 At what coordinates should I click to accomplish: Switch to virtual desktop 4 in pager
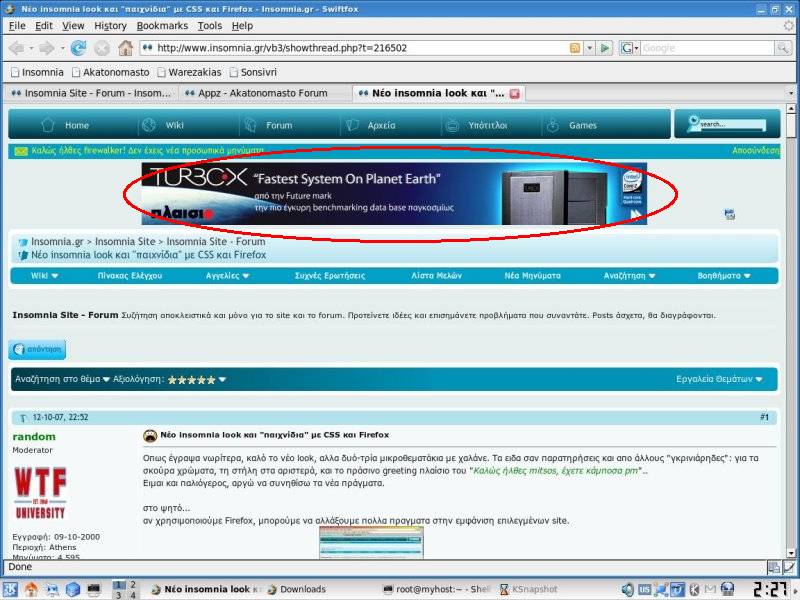pos(133,594)
